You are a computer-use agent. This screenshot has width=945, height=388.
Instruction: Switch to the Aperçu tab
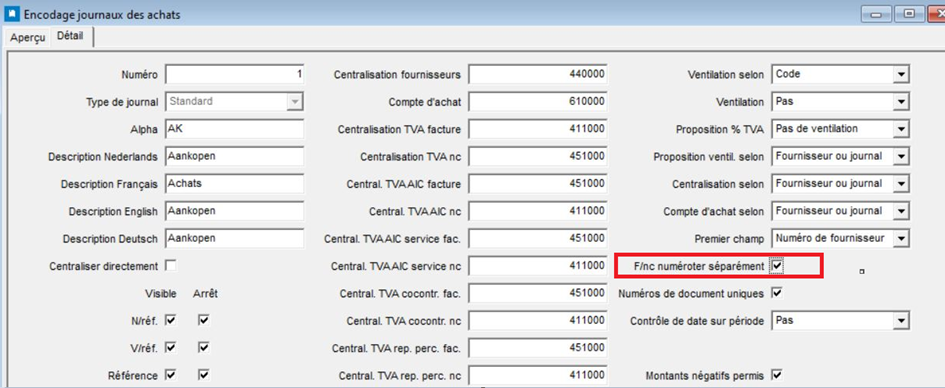28,37
